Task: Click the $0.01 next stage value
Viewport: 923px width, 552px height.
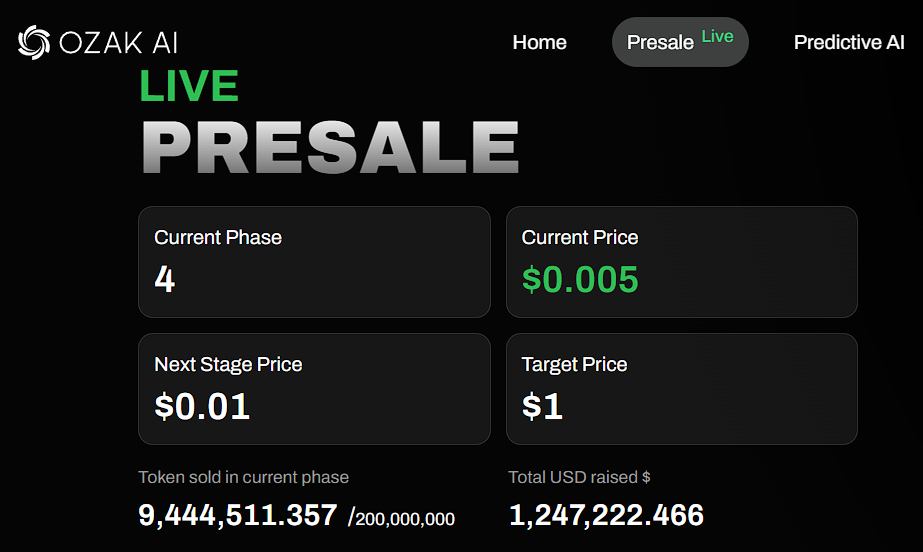Action: [202, 406]
